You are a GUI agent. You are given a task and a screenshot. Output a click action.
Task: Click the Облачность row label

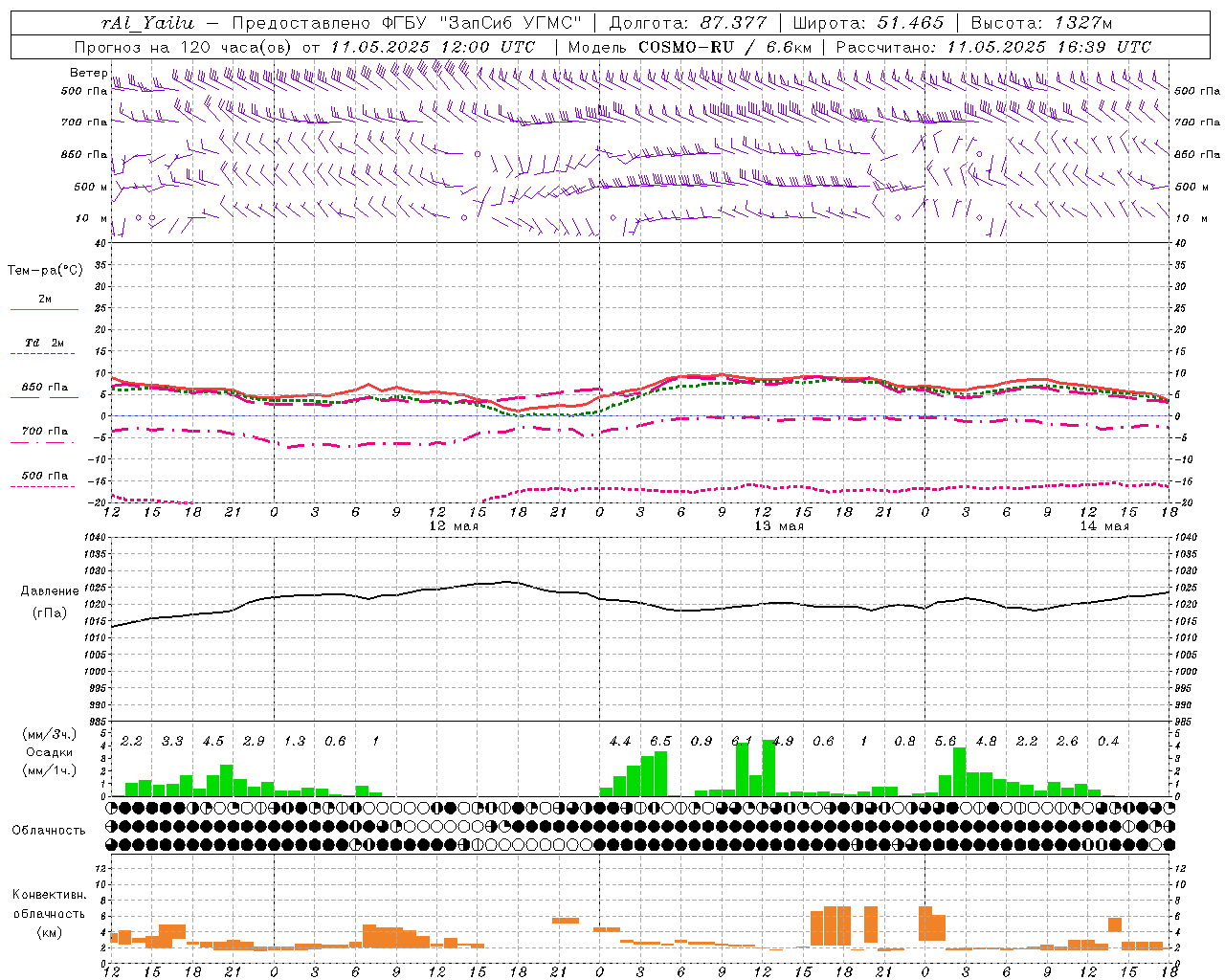[49, 830]
